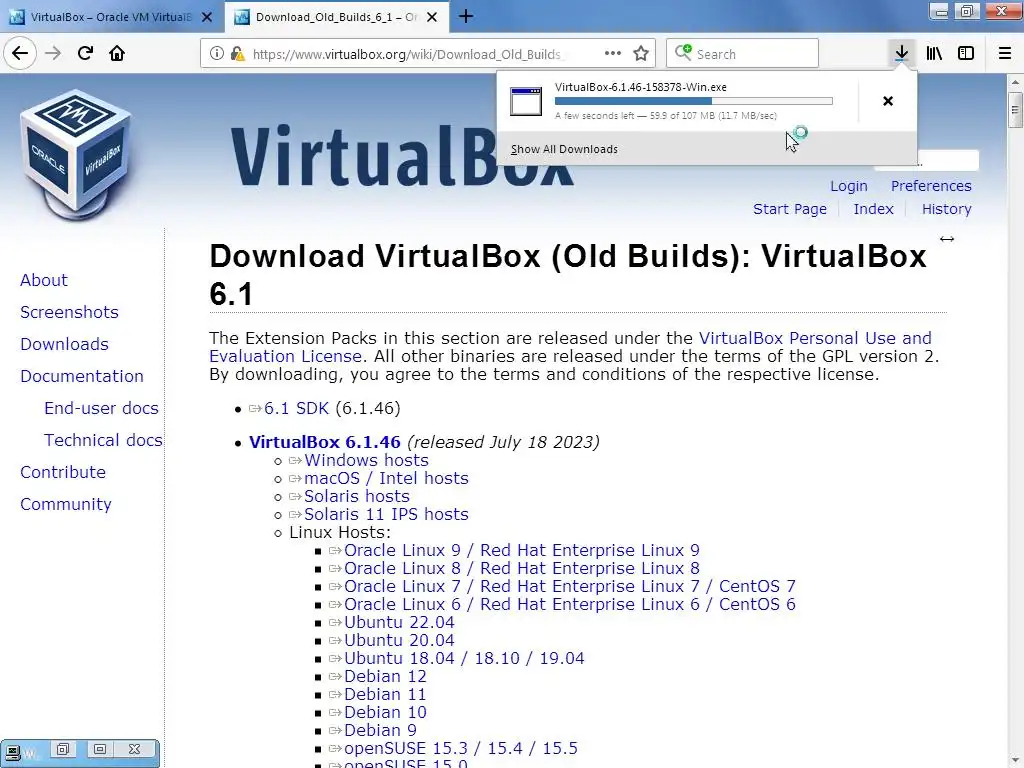Click the downloading file's window icon
This screenshot has width=1024, height=768.
coord(526,101)
